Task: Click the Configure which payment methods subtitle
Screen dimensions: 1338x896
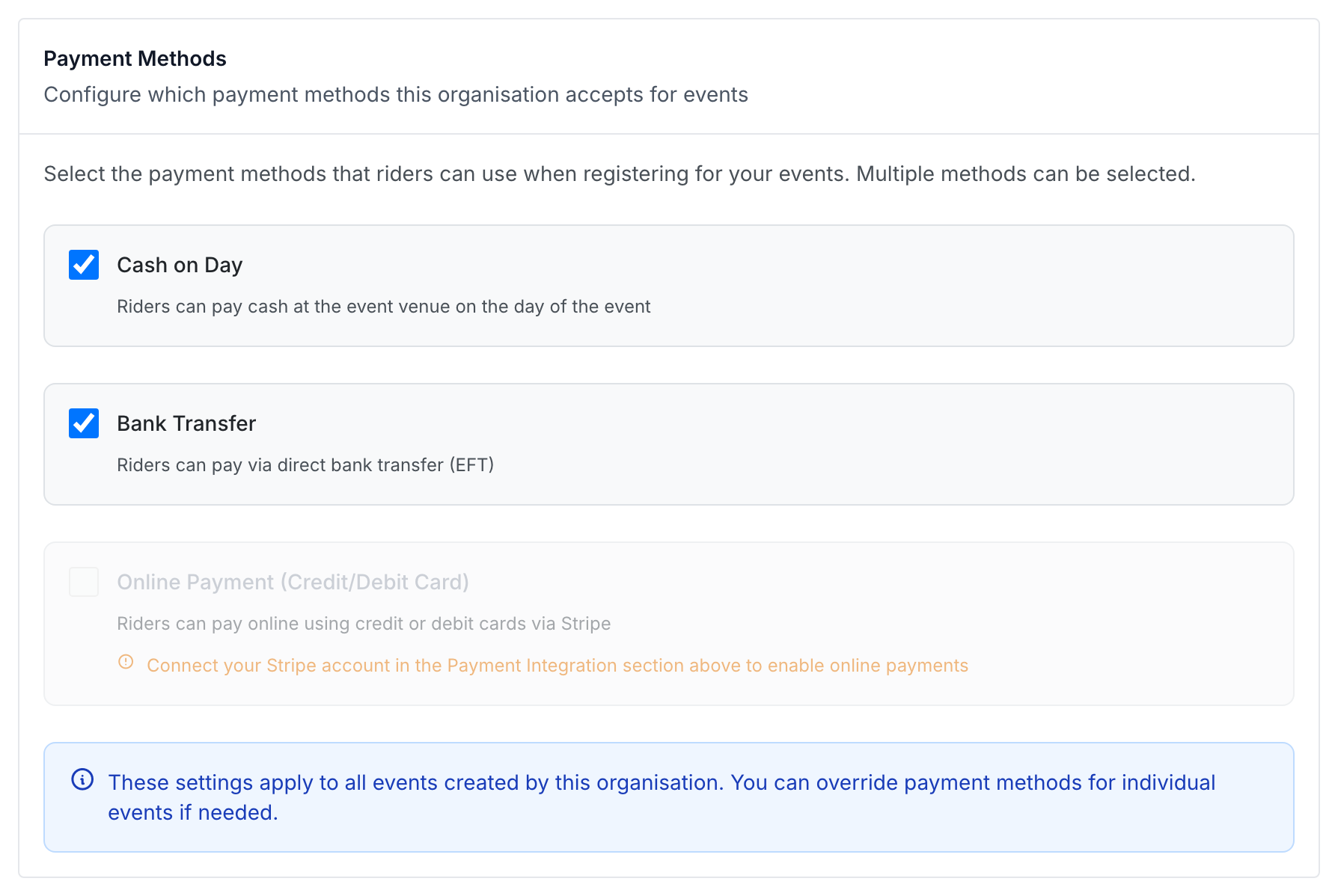Action: 396,95
